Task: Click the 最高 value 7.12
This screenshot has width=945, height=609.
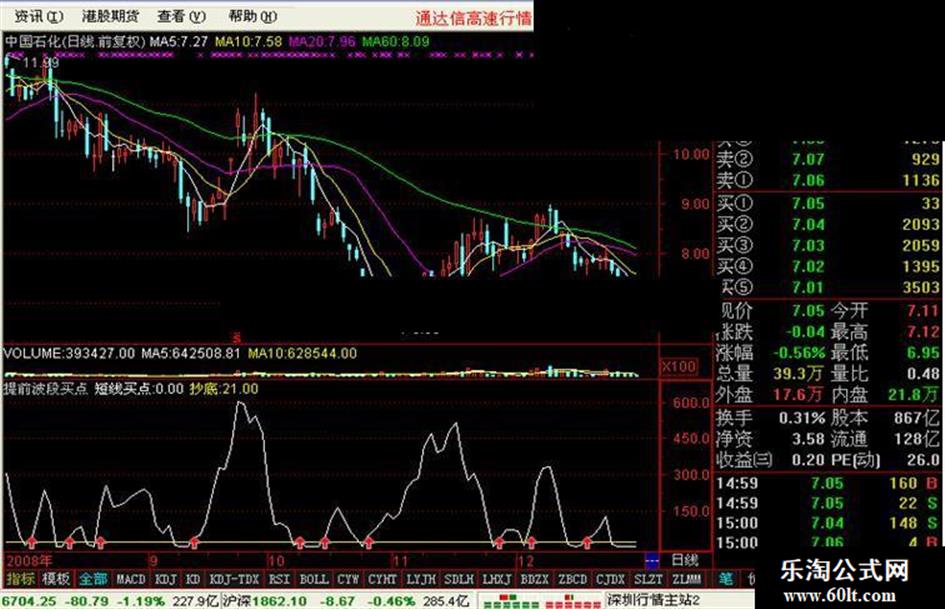Action: click(923, 332)
